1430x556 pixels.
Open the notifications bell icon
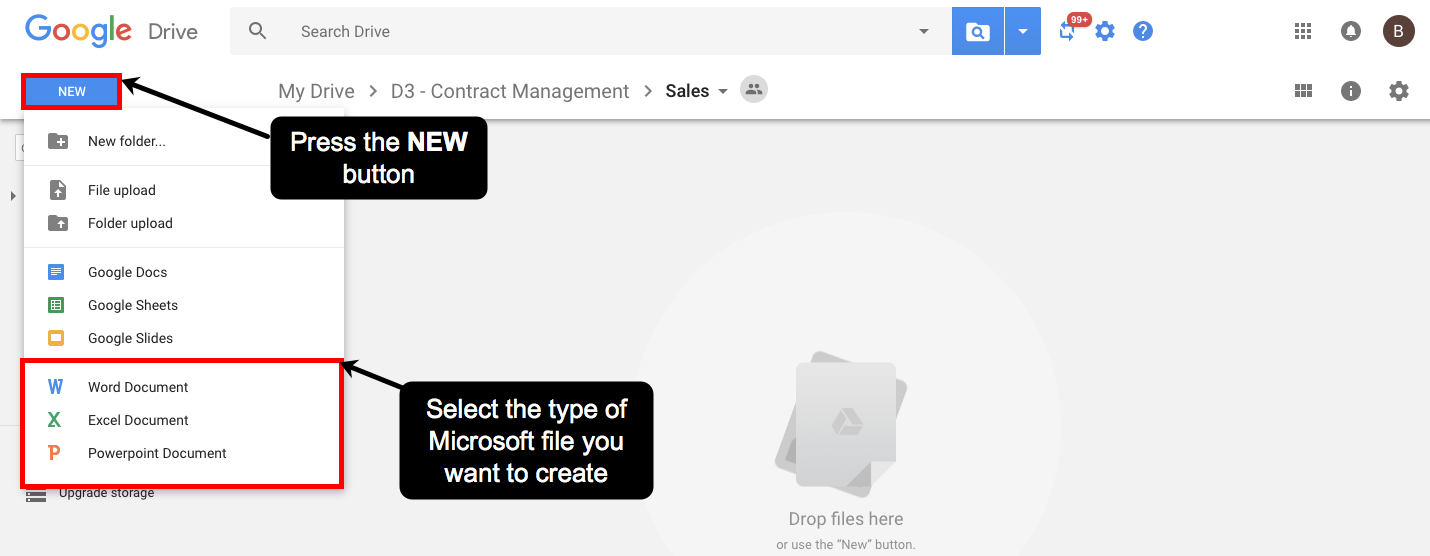click(1351, 31)
